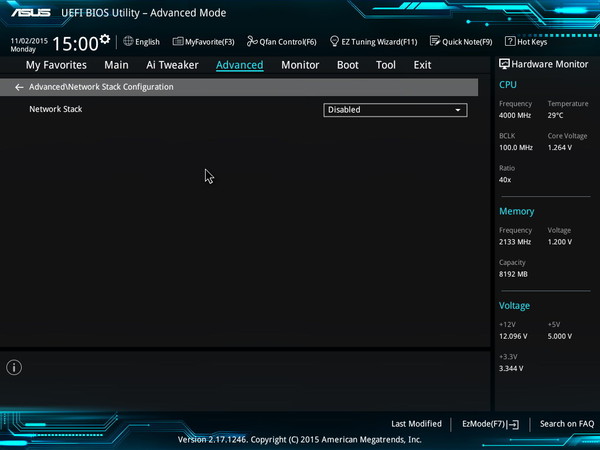Screen dimensions: 600x450
Task: Launch Qfan Control(F6)
Action: pos(282,42)
